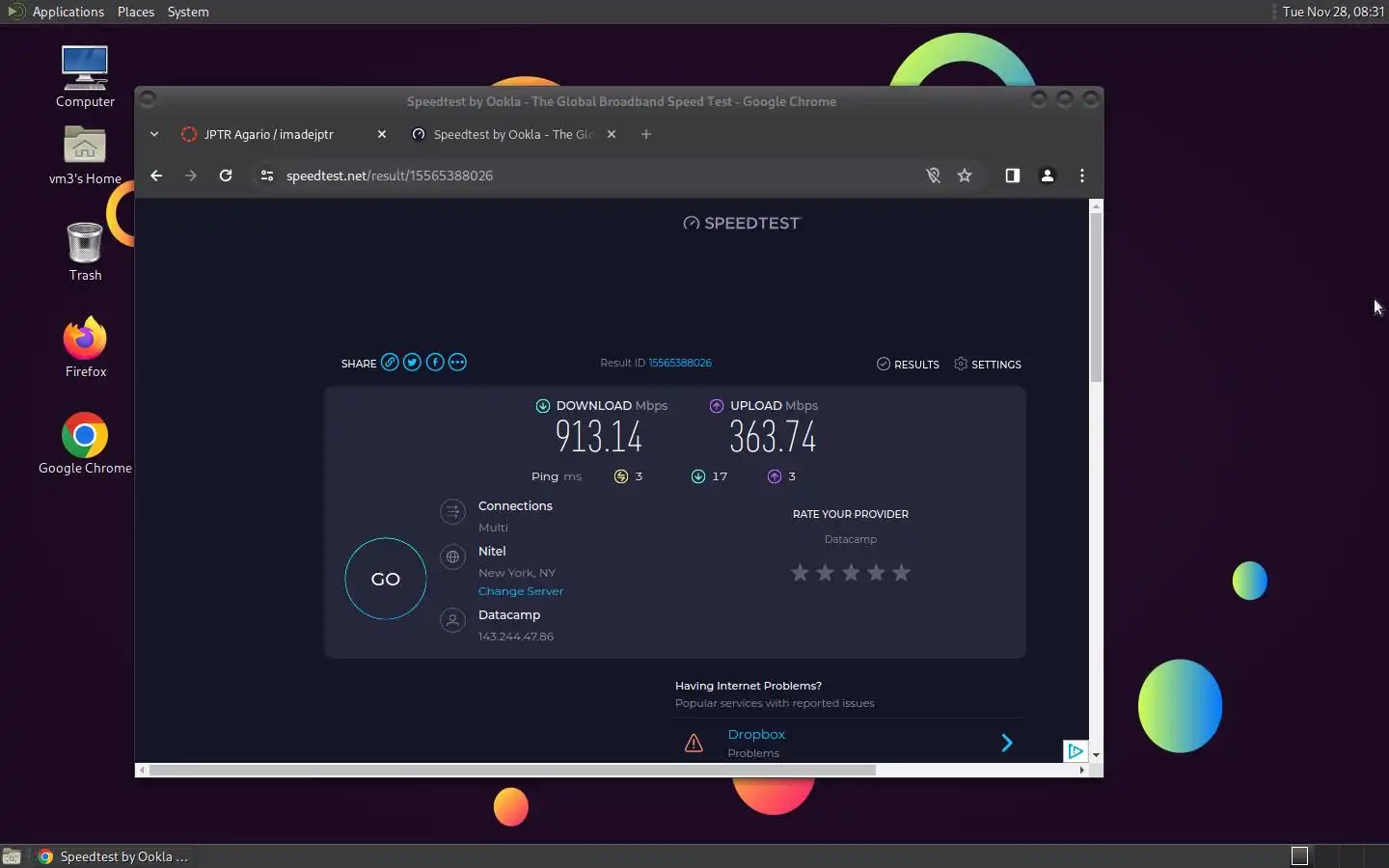Select the Computer desktop icon
1389x868 pixels.
(85, 77)
